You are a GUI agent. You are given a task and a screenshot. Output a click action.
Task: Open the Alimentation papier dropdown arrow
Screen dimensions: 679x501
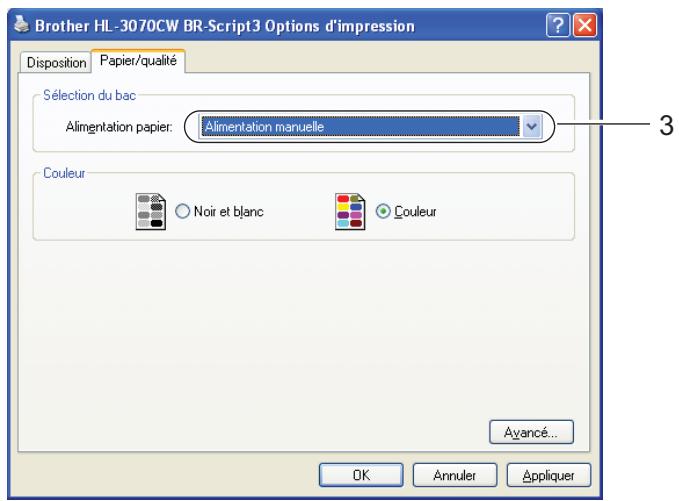531,126
